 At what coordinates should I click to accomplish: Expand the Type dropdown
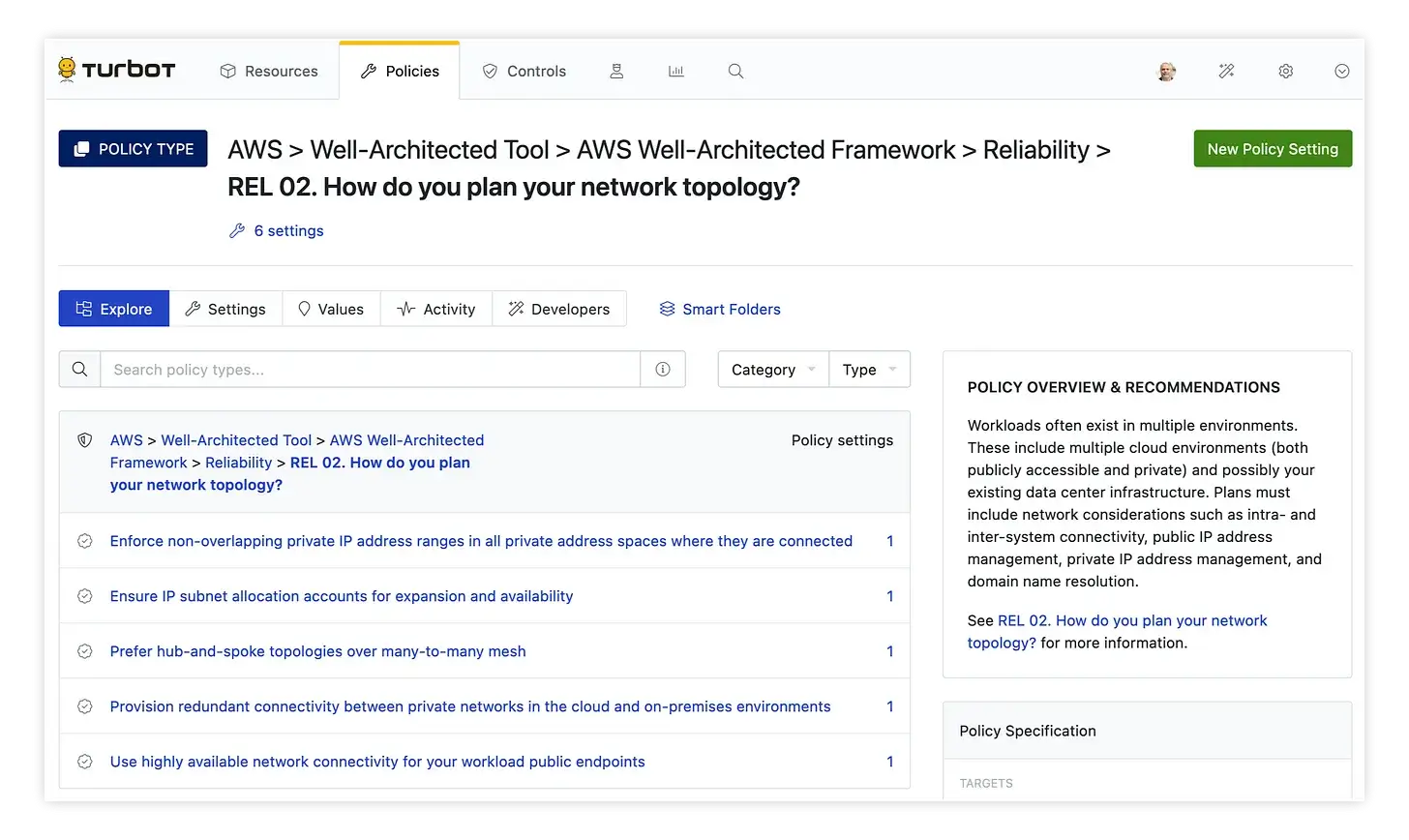click(x=869, y=369)
